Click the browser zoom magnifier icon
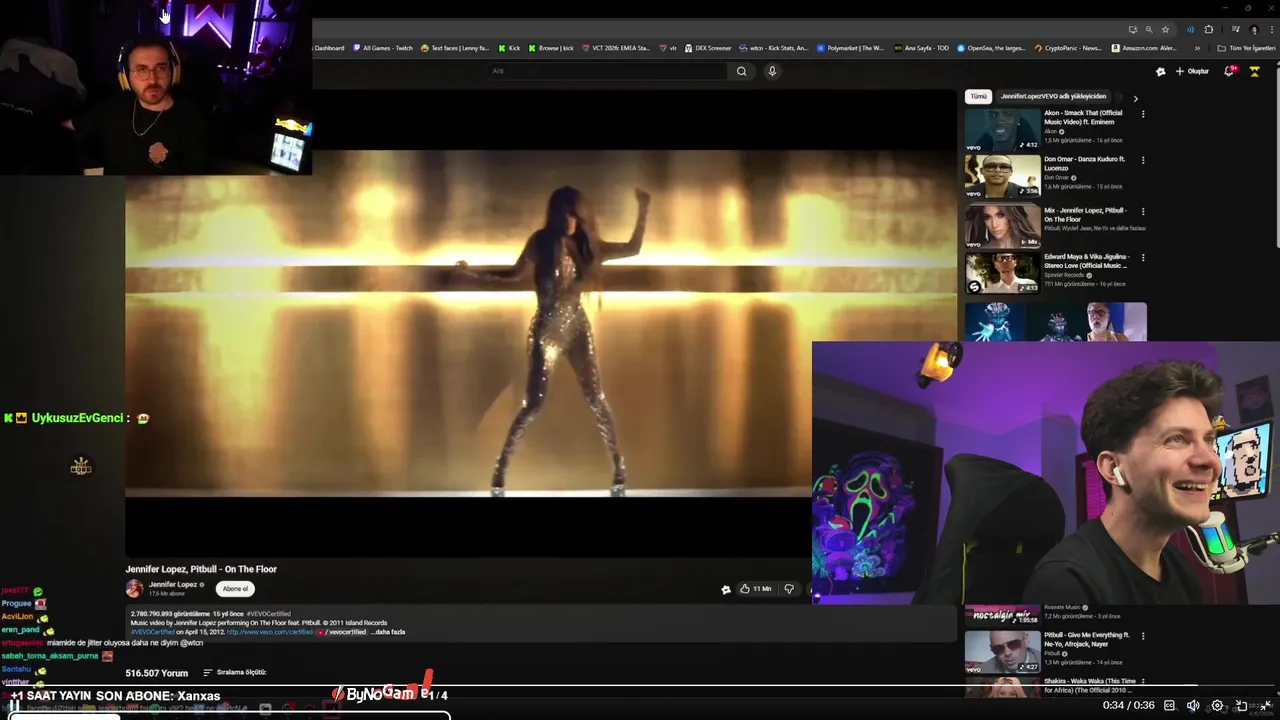The image size is (1280, 720). [x=1149, y=29]
